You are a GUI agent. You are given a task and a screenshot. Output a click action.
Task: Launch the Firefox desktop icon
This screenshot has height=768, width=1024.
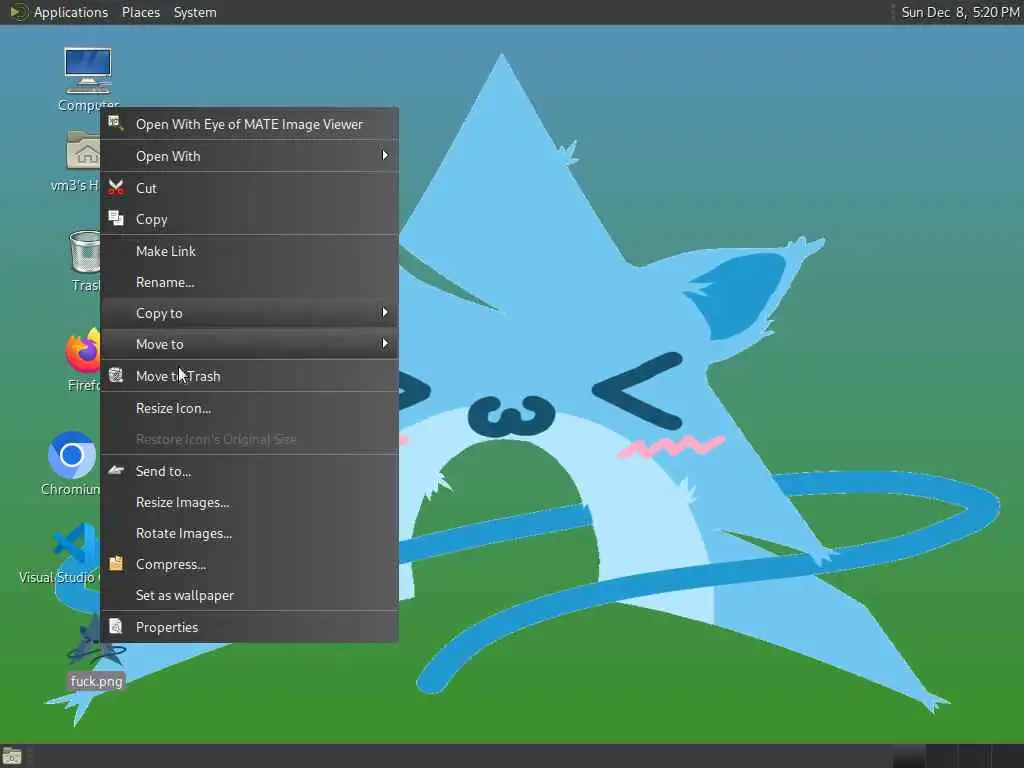[x=82, y=351]
